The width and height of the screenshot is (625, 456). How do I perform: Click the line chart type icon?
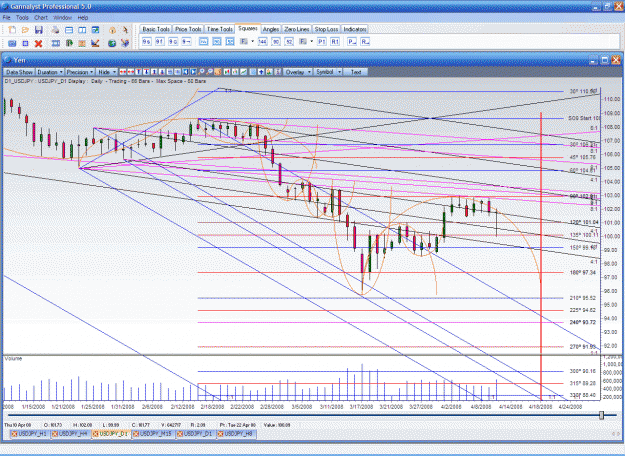coord(244,72)
